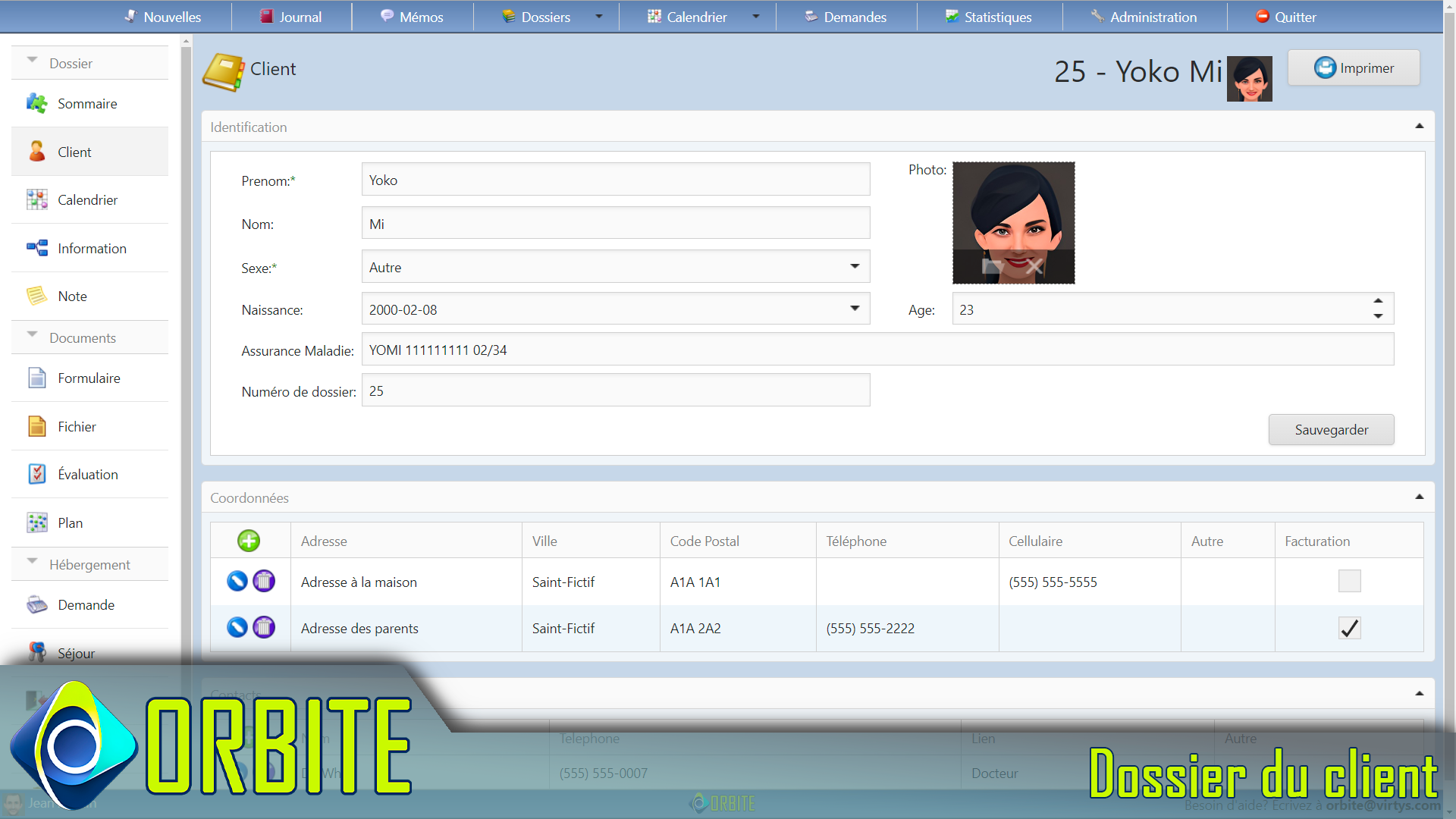Expand the Dossiers menu dropdown arrow

tap(599, 17)
